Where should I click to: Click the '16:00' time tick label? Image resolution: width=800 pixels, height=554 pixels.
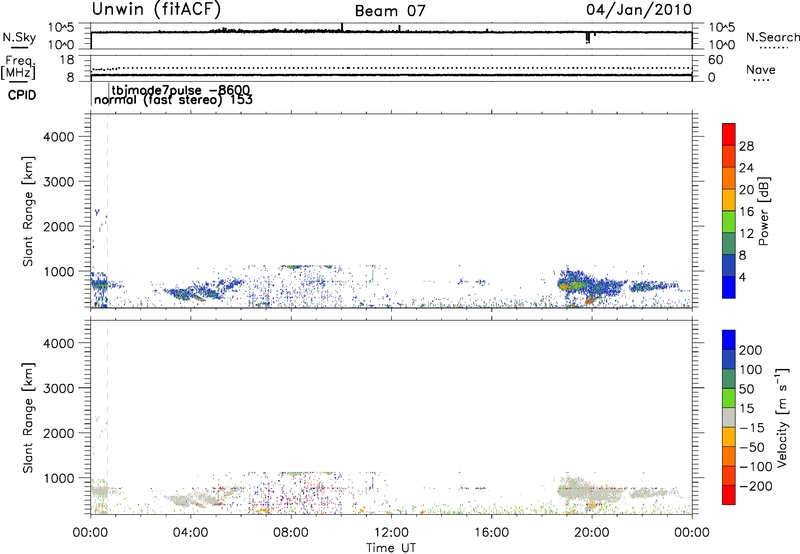491,533
